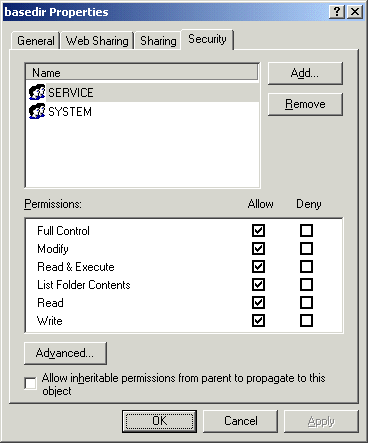368x443 pixels.
Task: Click the Add... button
Action: (x=305, y=73)
